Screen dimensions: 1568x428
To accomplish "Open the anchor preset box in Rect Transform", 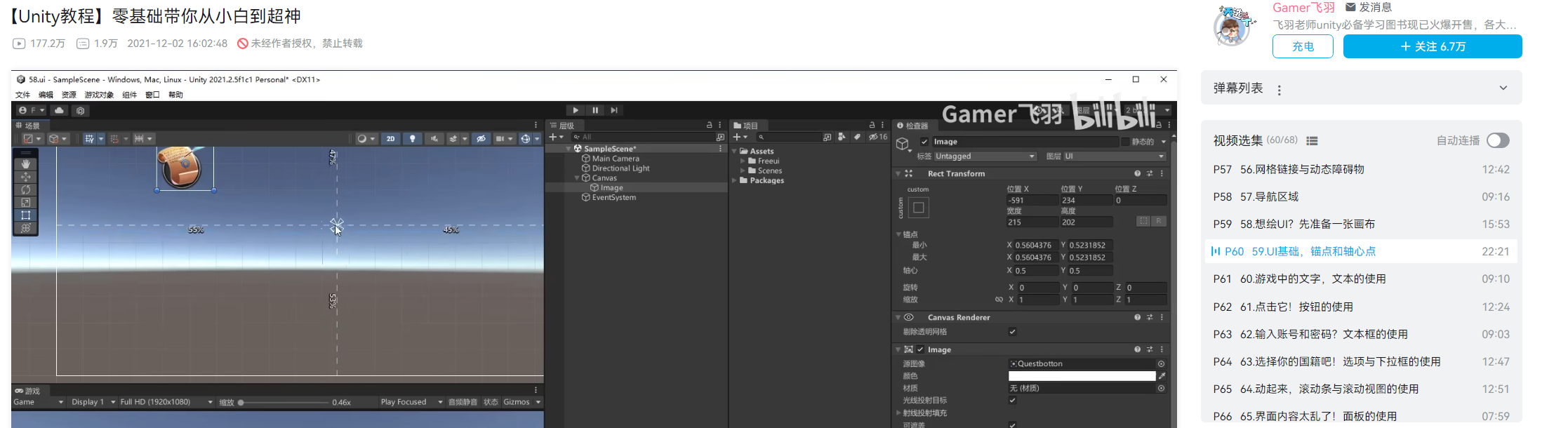I will coord(918,208).
